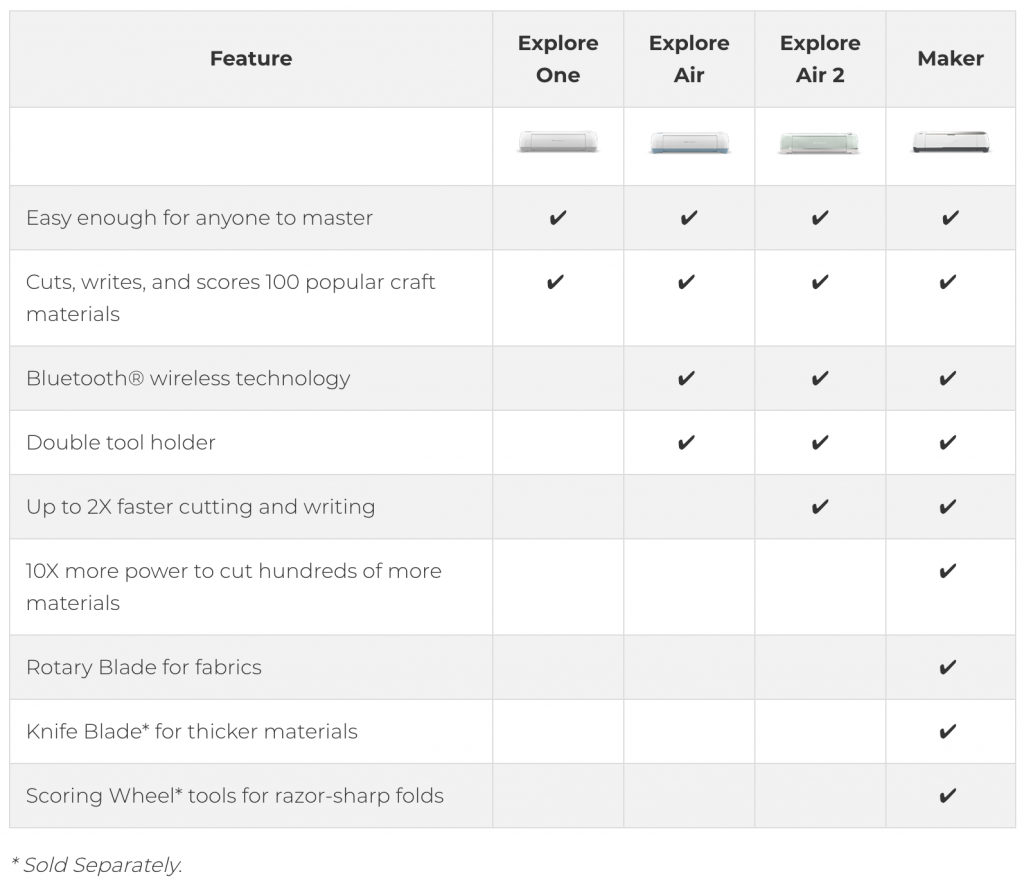
Task: Click Explore Air's Bluetooth checkmark
Action: coord(687,378)
